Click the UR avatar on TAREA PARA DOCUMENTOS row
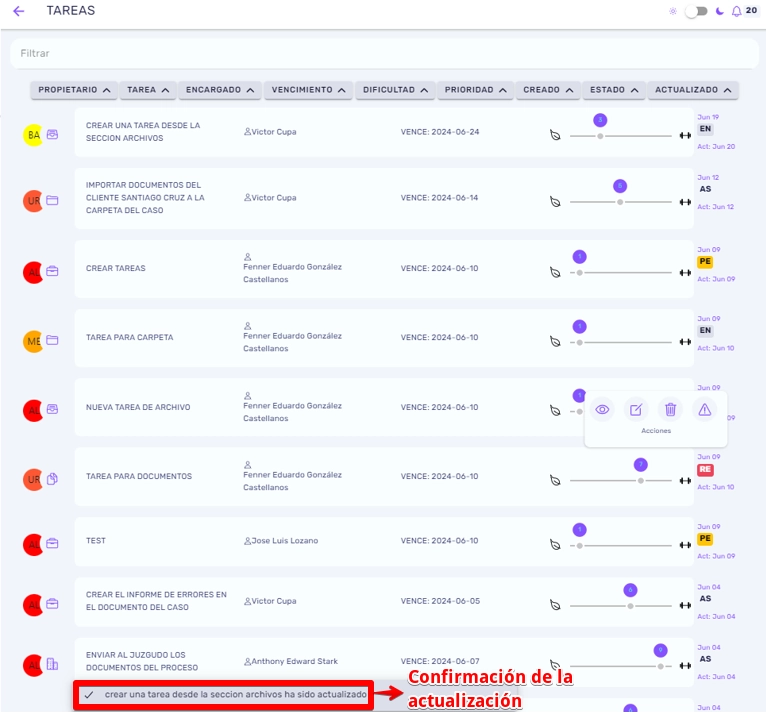This screenshot has height=717, width=766. [33, 480]
